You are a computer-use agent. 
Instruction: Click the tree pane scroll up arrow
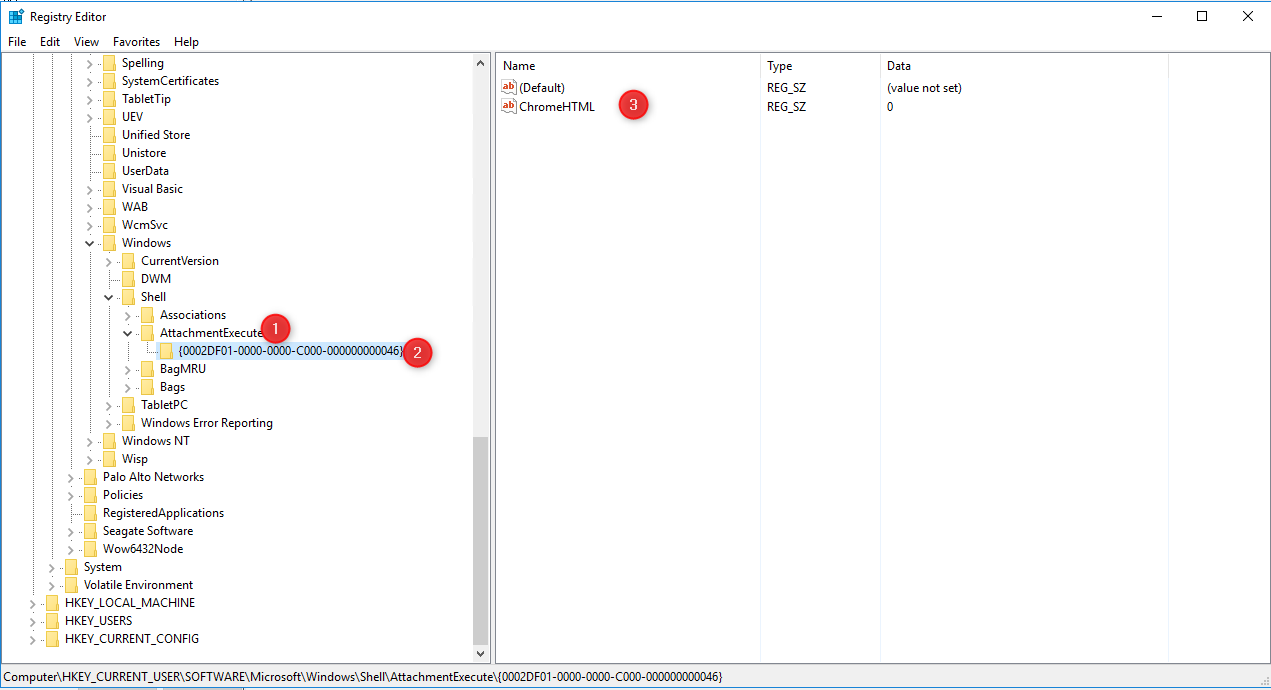coord(481,64)
